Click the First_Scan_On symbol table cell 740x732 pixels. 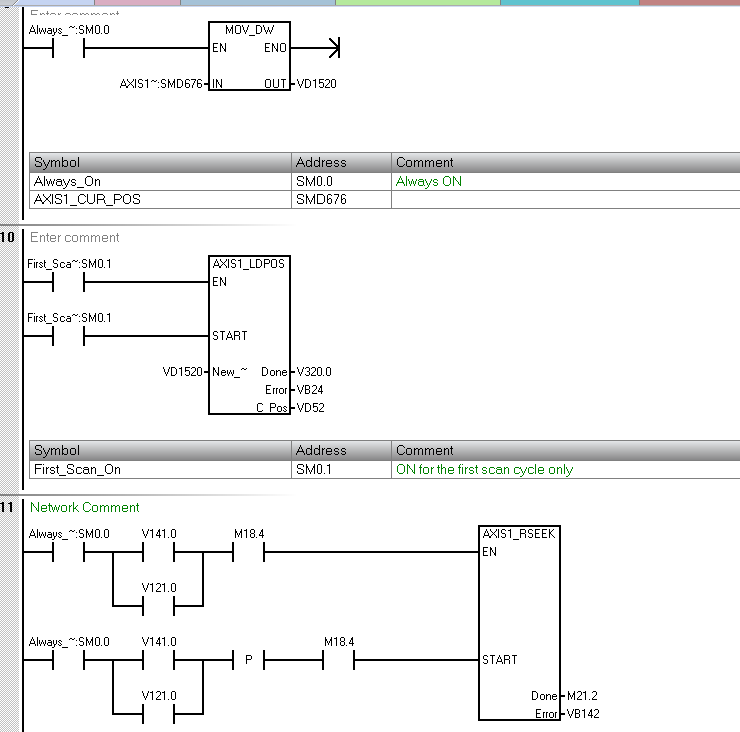[x=160, y=469]
